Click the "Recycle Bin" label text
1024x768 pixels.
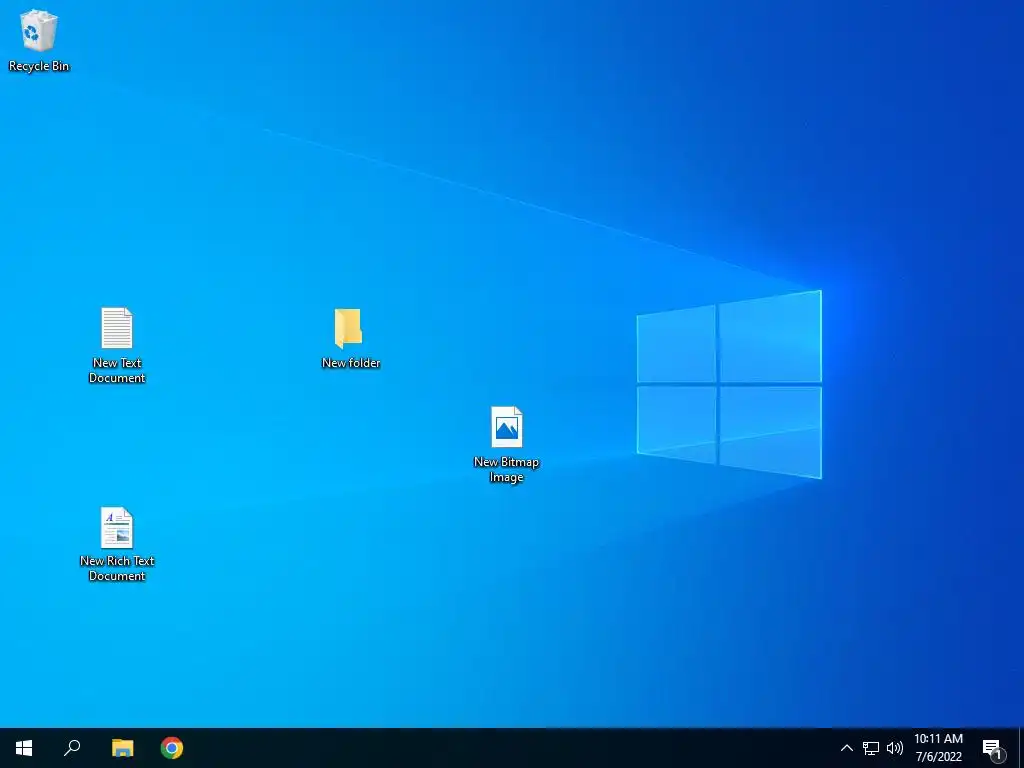pos(39,66)
